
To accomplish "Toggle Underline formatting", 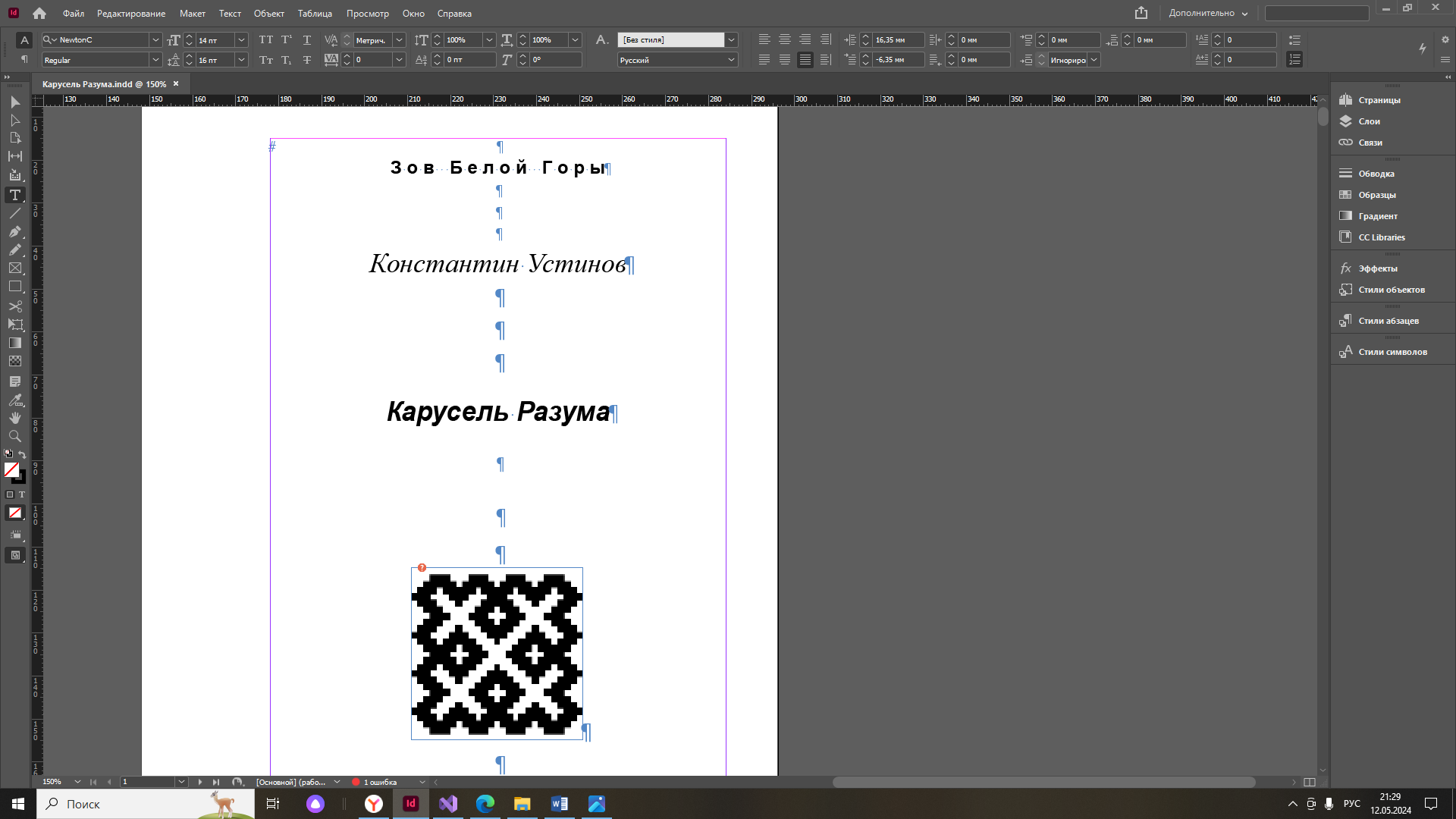I will click(x=306, y=39).
